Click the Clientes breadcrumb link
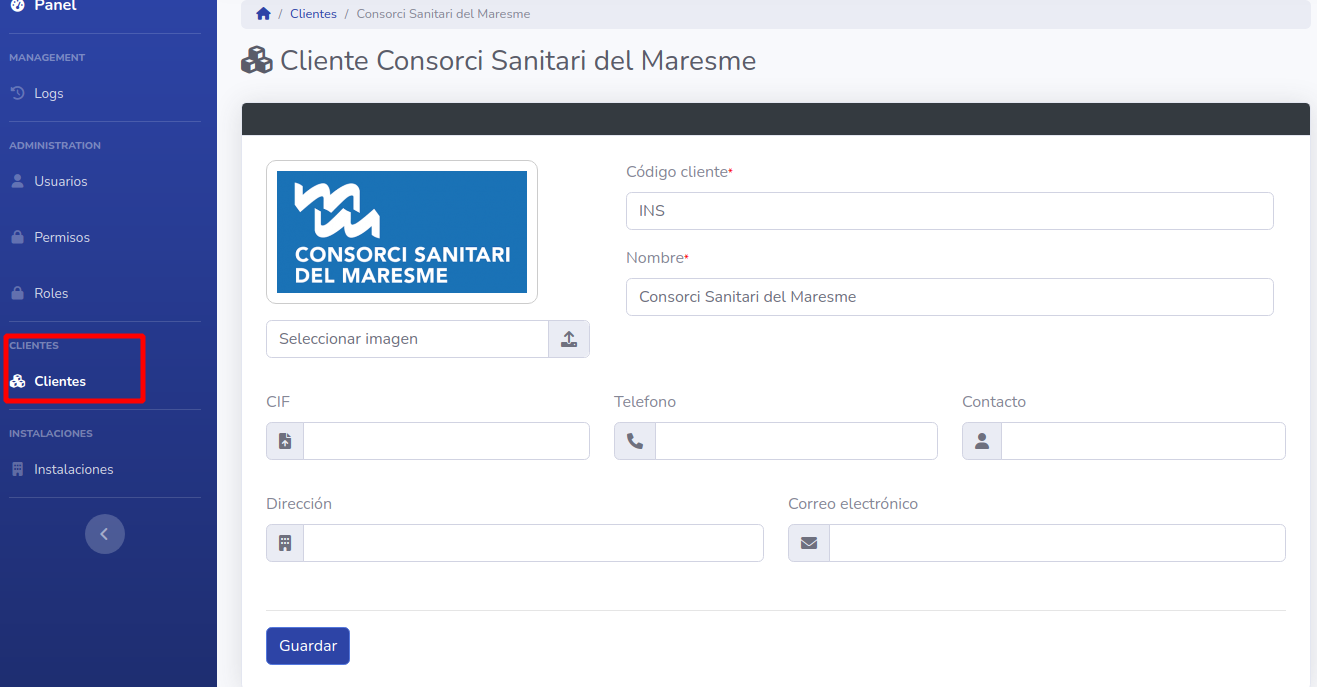This screenshot has height=687, width=1317. pyautogui.click(x=313, y=14)
